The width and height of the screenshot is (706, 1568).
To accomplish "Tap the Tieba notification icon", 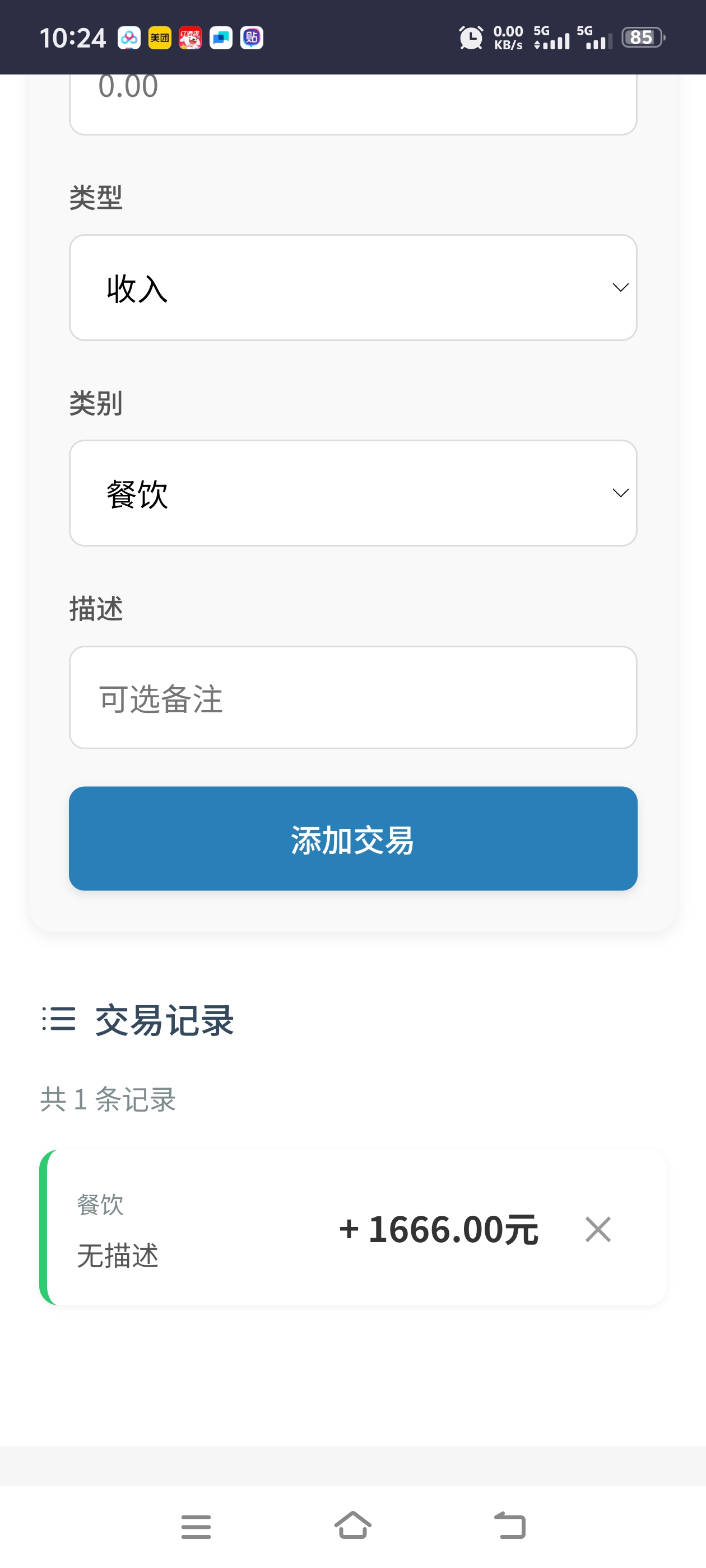I will click(252, 38).
